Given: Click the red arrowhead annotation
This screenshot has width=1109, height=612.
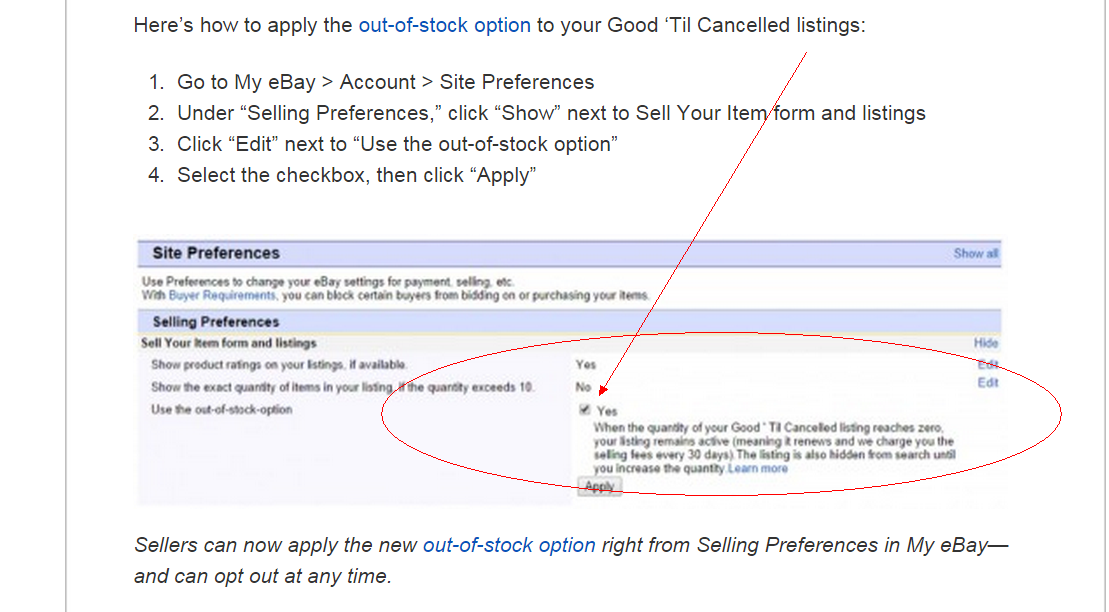Looking at the screenshot, I should pyautogui.click(x=605, y=391).
